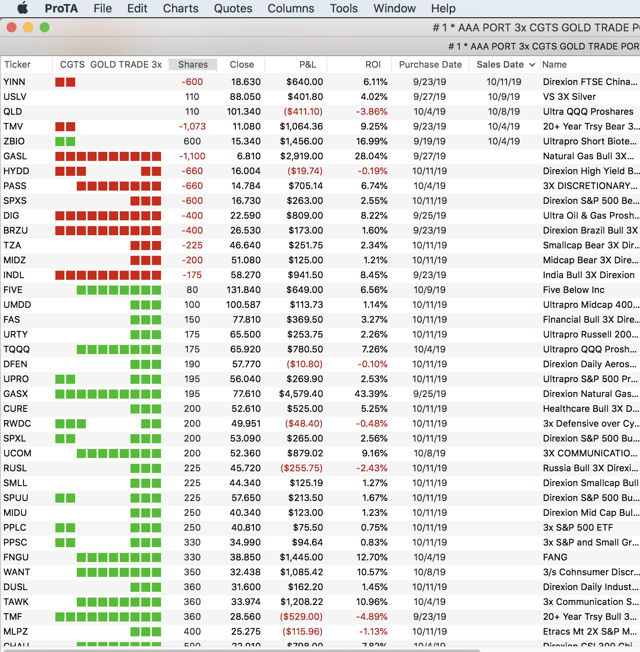Sort by the Ticker column header
The image size is (640, 652).
coord(17,64)
